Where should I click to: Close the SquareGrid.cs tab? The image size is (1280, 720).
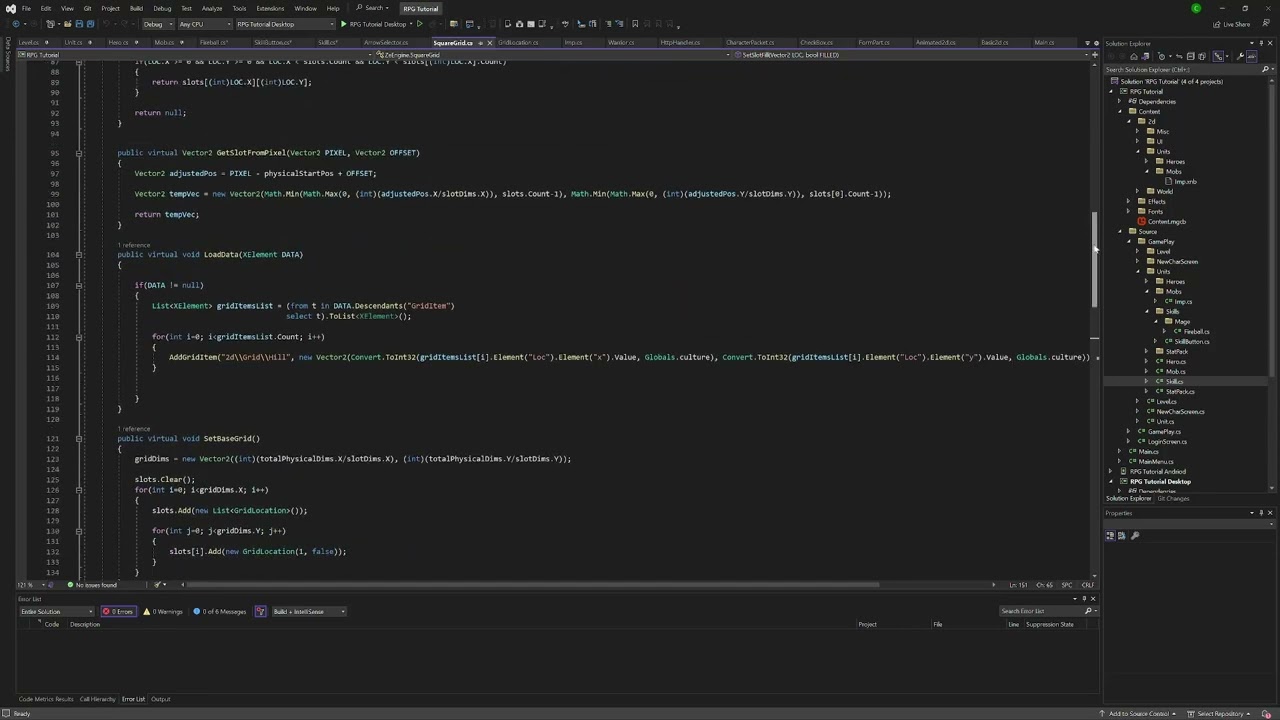click(489, 43)
